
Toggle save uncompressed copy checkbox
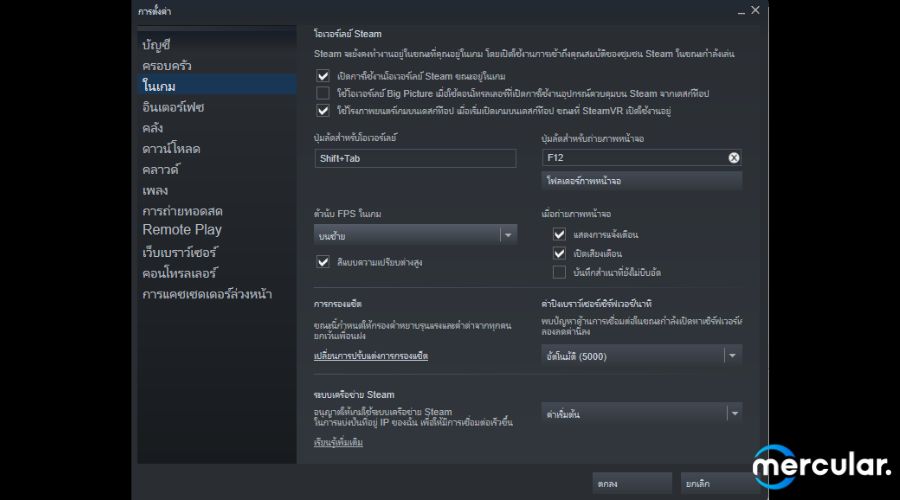(559, 272)
